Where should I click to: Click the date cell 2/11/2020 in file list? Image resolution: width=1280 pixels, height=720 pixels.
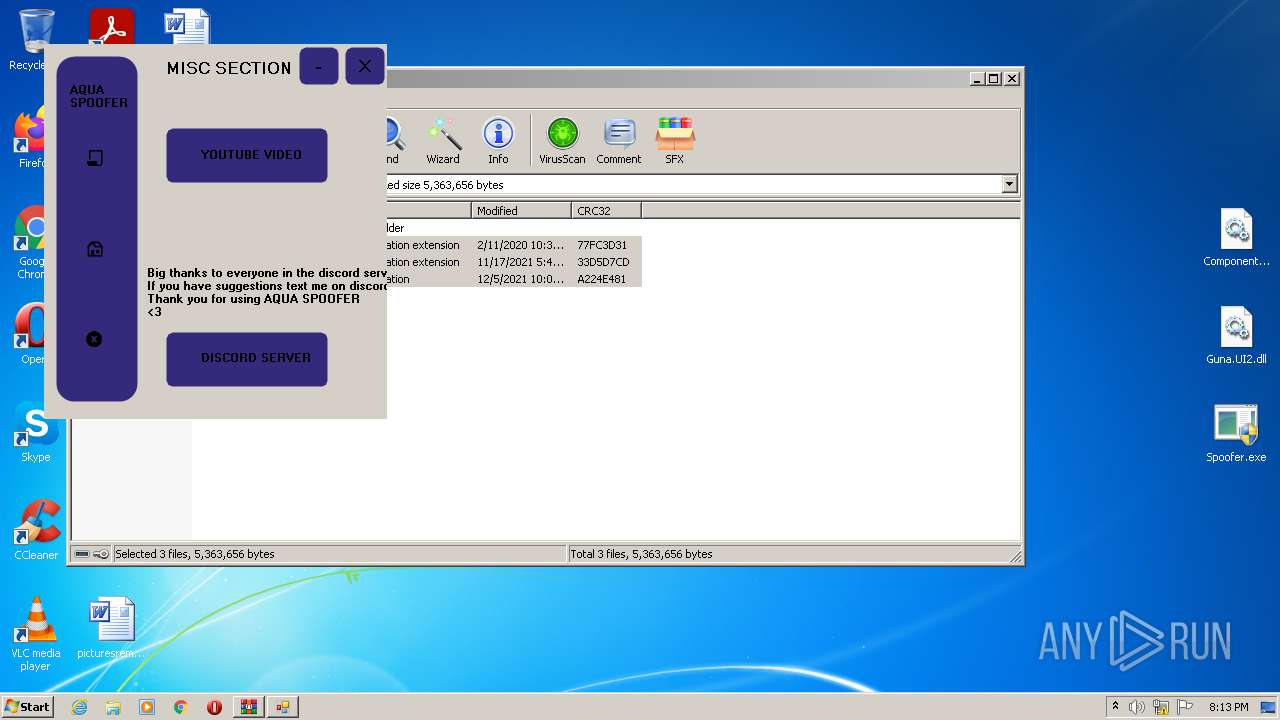[521, 245]
